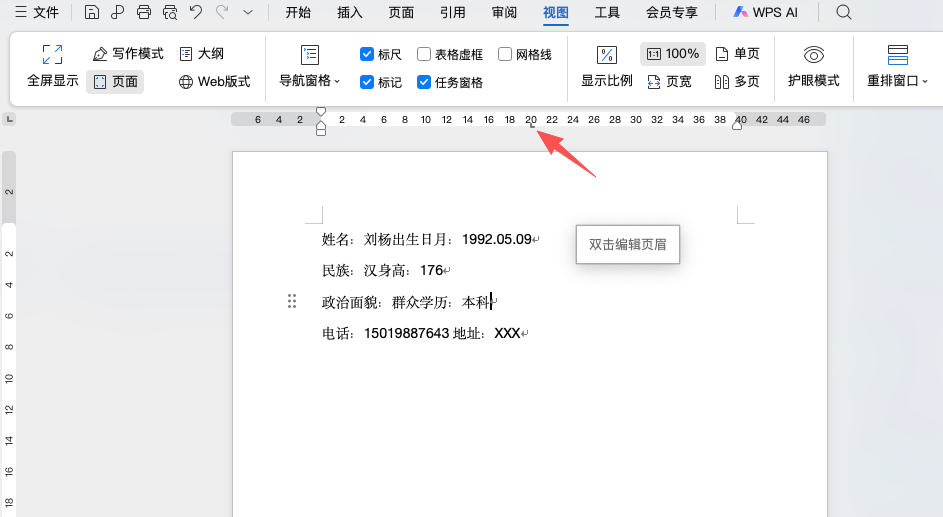
Task: Choose 多页 multiple pages view
Action: point(737,81)
